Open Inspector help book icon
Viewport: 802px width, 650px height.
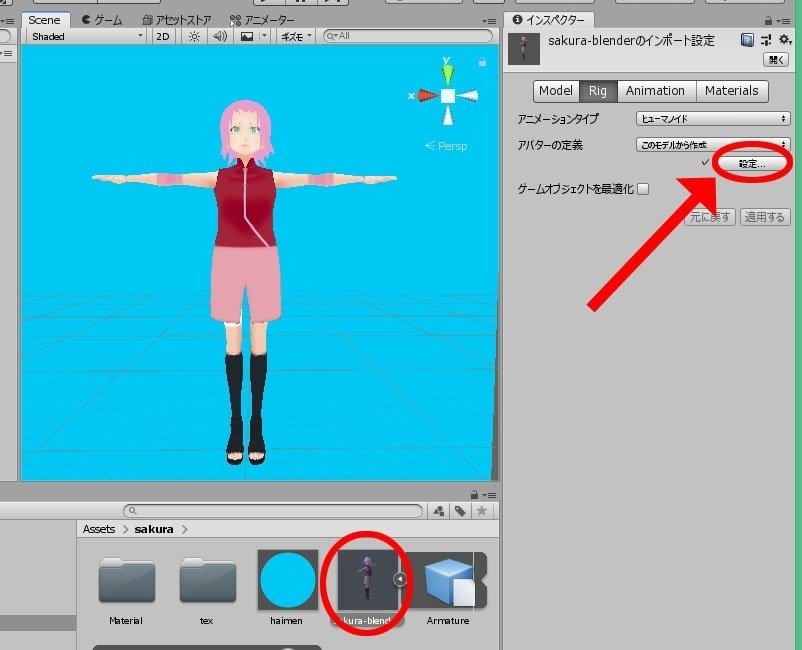tap(747, 40)
